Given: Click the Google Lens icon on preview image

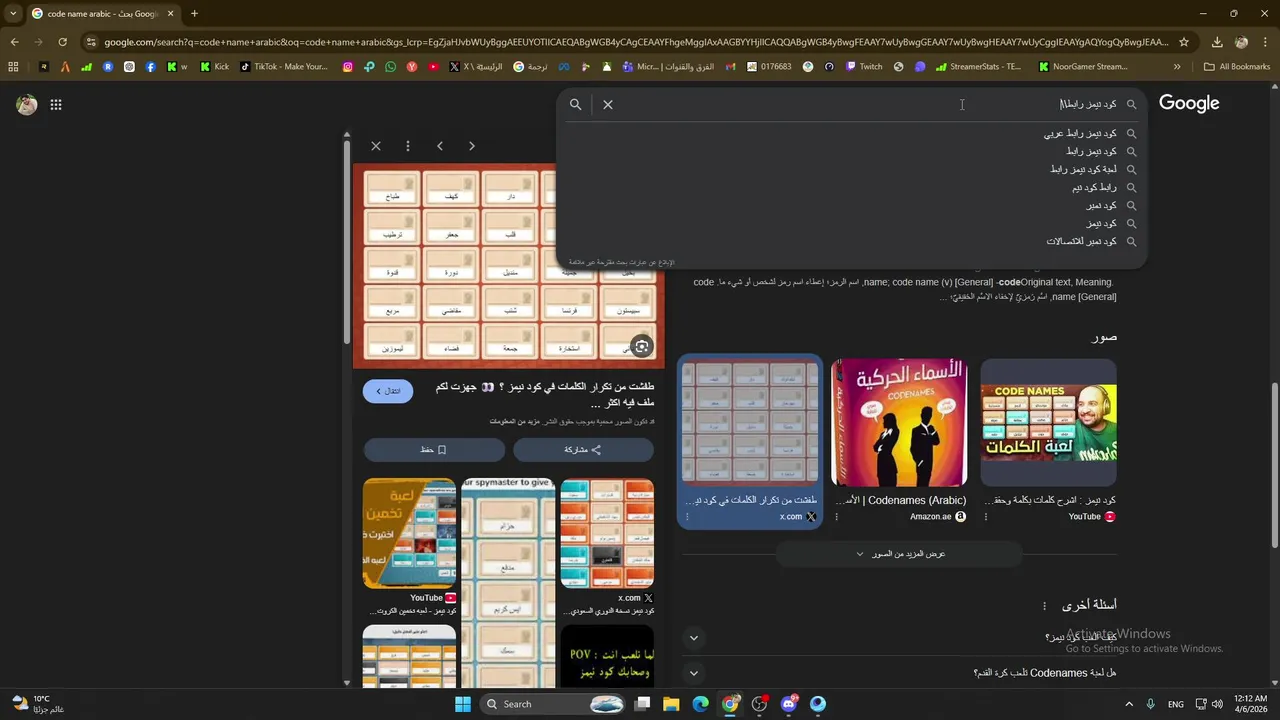Looking at the screenshot, I should (x=642, y=346).
